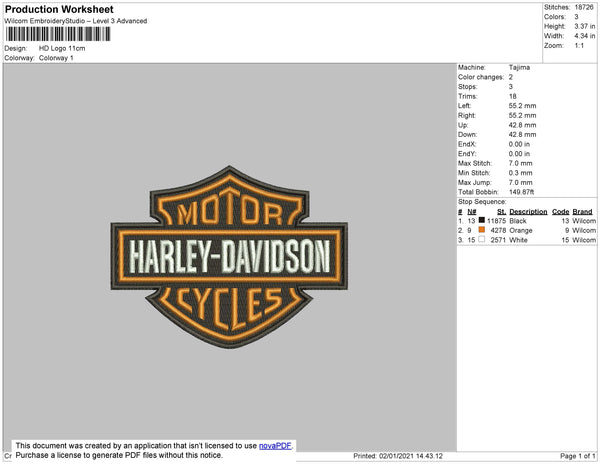Viewport: 600px width, 464px height.
Task: Select the White color swatch in stop sequence
Action: (482, 239)
